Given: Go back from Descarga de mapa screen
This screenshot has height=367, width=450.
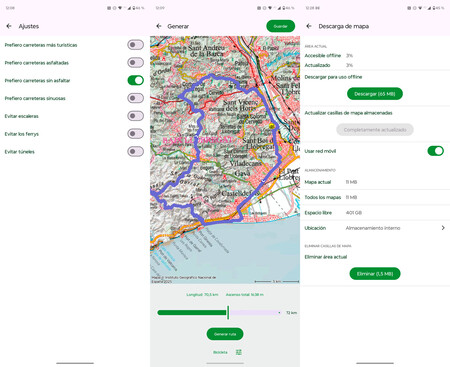Looking at the screenshot, I should [309, 26].
